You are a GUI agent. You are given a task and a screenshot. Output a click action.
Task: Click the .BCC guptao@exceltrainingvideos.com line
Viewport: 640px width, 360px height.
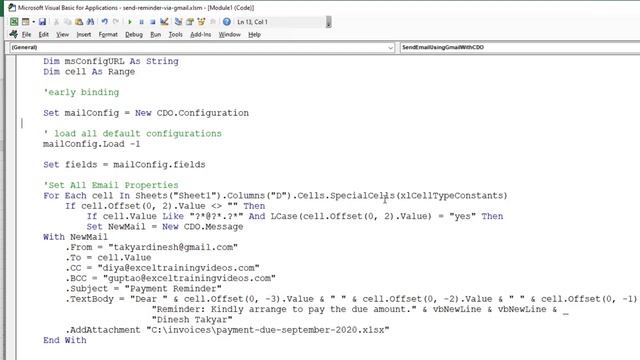coord(170,278)
